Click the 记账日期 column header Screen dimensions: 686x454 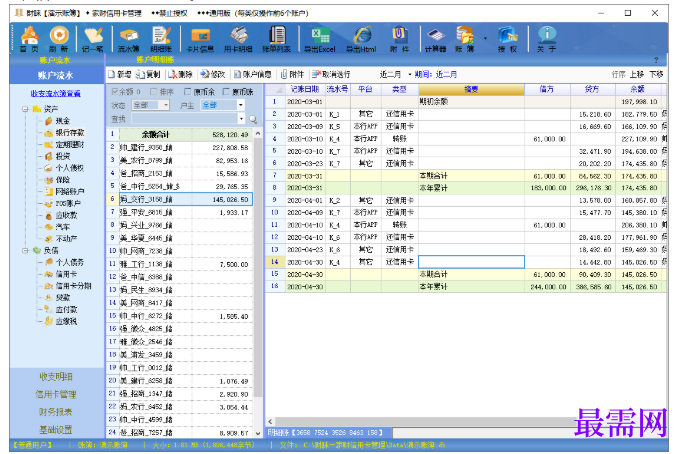(305, 90)
